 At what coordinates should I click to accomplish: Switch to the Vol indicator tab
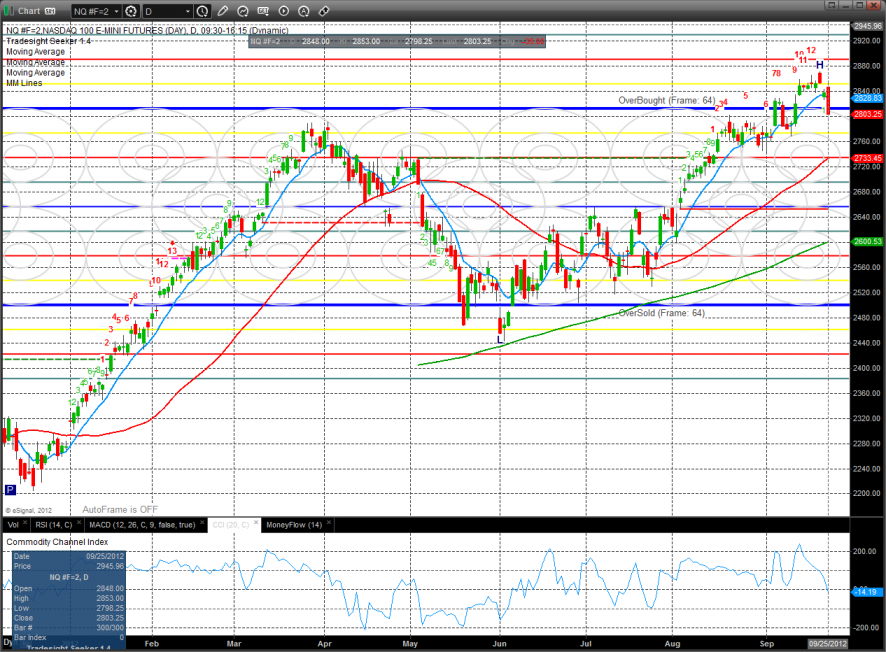[13, 524]
